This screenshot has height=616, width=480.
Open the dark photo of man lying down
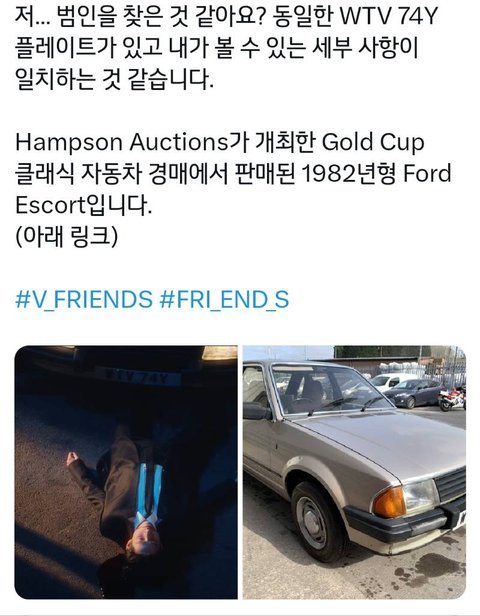126,472
